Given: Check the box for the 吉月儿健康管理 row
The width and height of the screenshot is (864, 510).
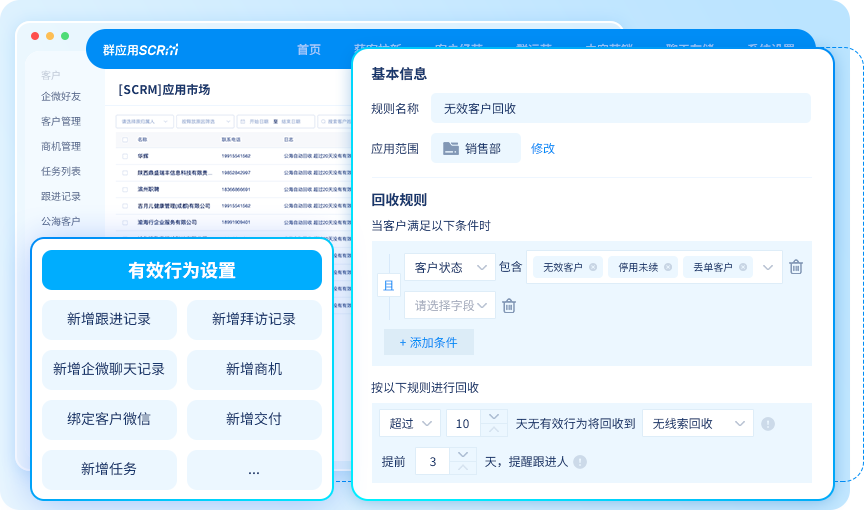Looking at the screenshot, I should pyautogui.click(x=125, y=206).
